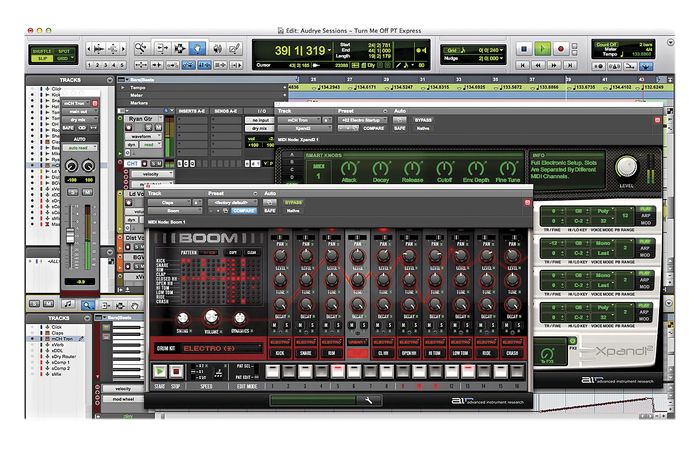700x452 pixels.
Task: Toggle SAFE in the Boom plugin header
Action: click(270, 210)
